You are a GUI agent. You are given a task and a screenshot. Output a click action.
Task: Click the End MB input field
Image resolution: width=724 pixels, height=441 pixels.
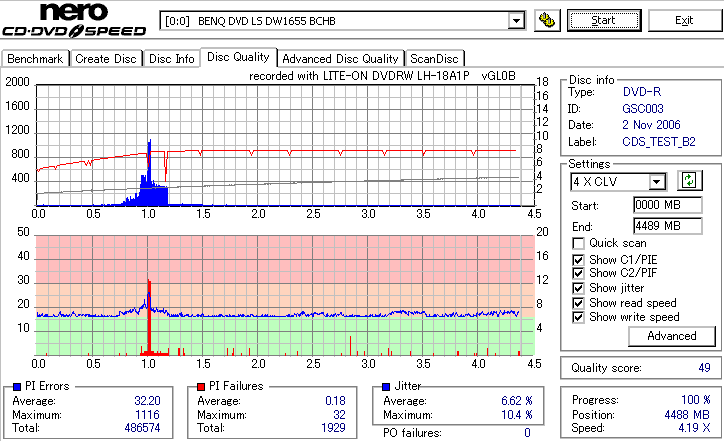pyautogui.click(x=668, y=226)
